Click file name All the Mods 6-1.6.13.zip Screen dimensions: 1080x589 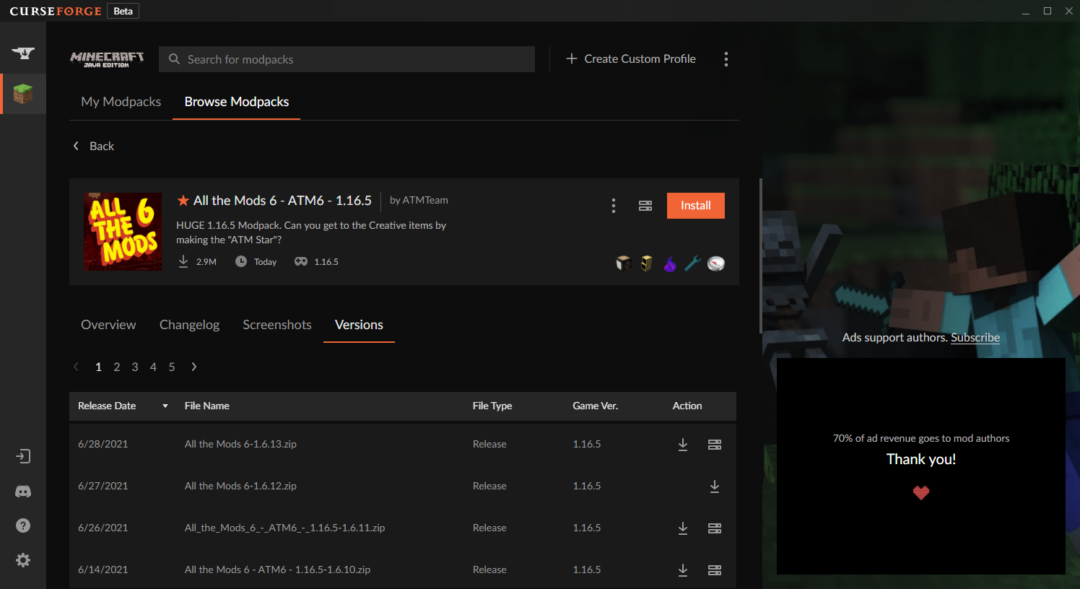click(x=240, y=444)
